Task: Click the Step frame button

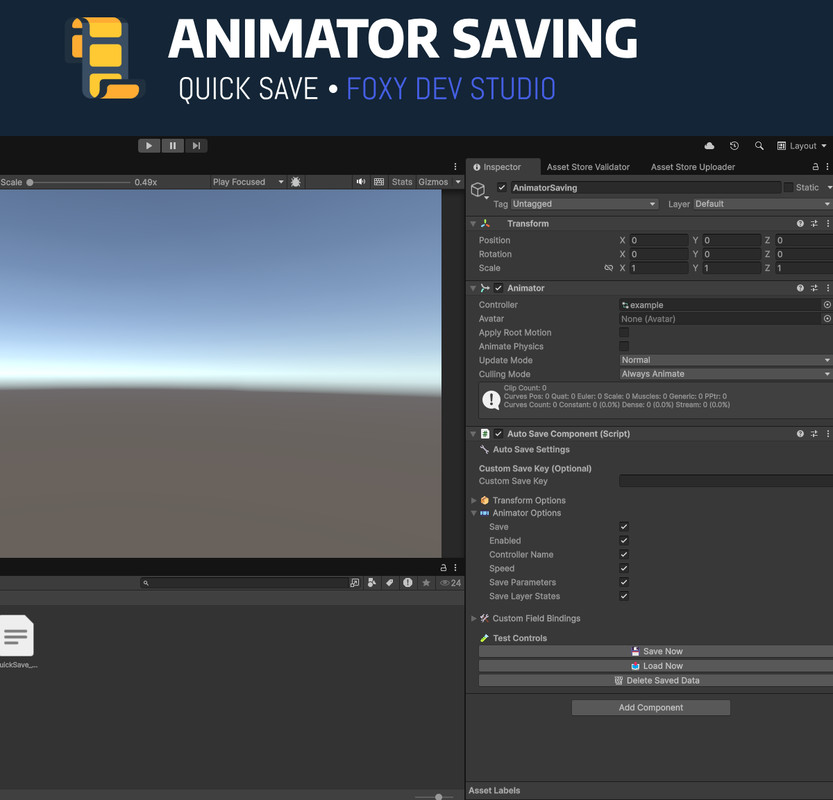Action: pos(196,146)
